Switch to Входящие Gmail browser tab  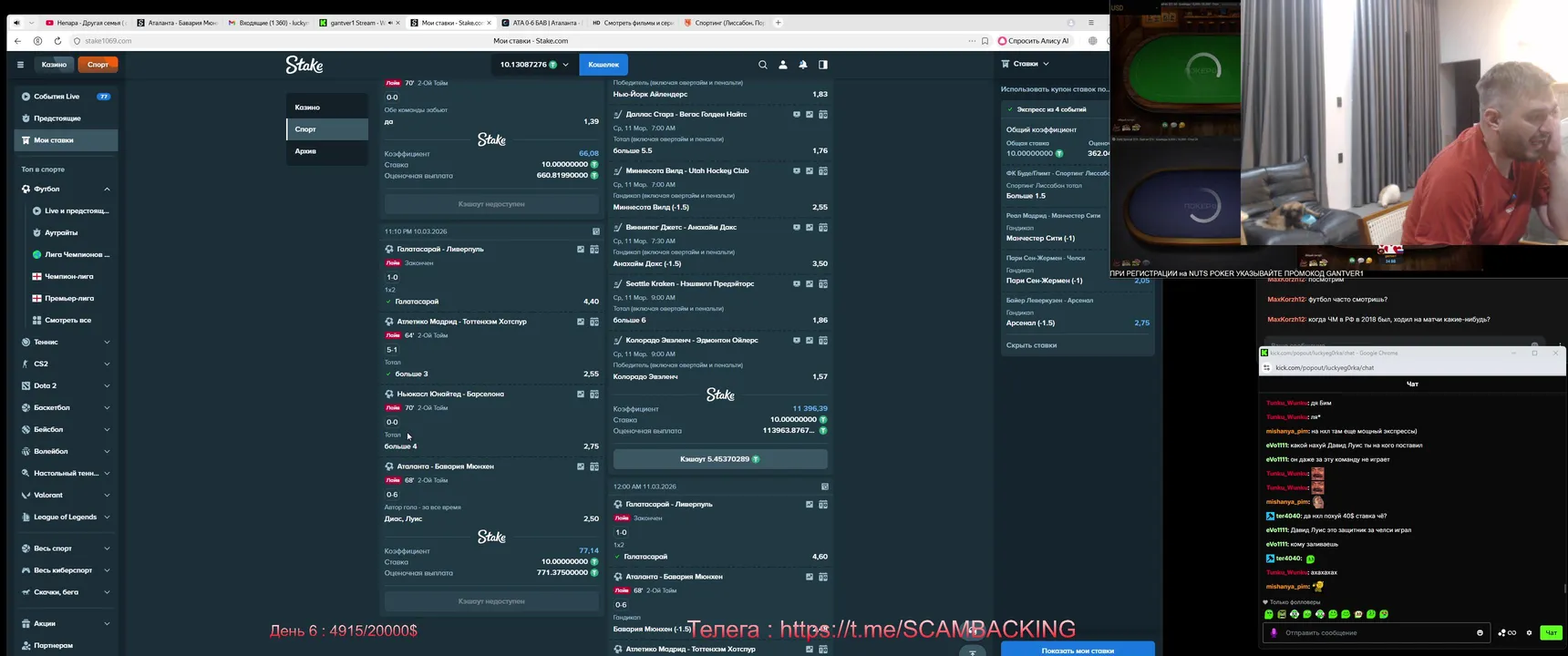click(x=268, y=23)
